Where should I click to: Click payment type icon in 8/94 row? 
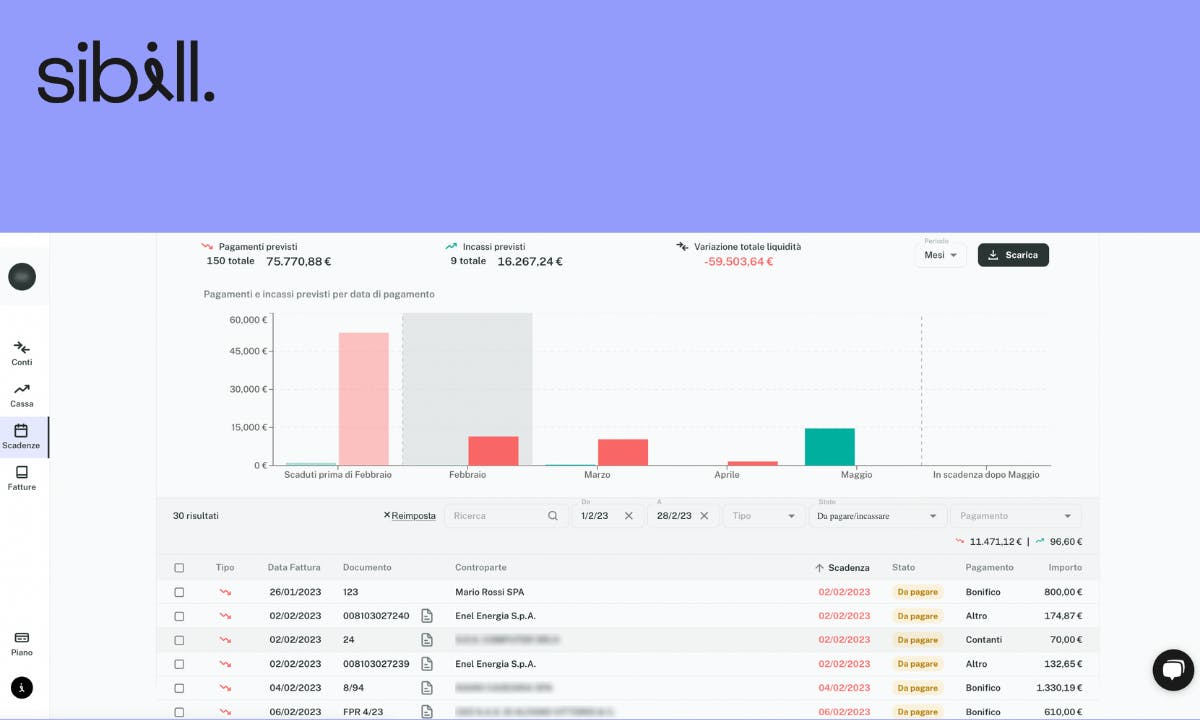(x=225, y=688)
